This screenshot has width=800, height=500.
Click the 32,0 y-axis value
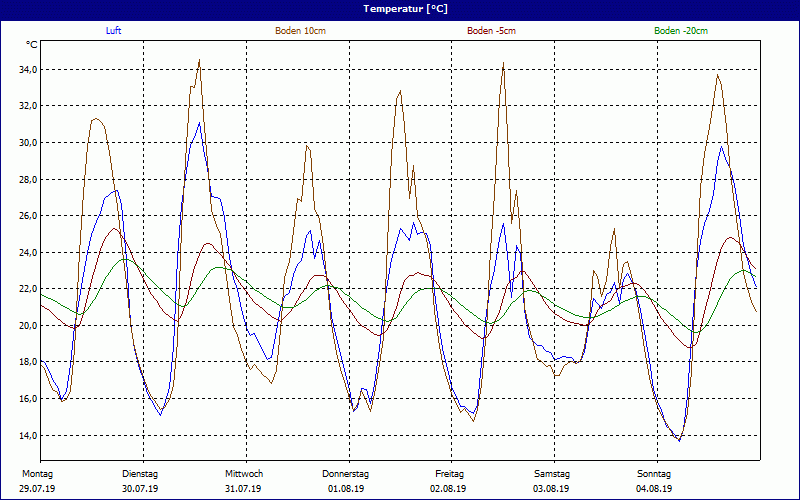29,106
